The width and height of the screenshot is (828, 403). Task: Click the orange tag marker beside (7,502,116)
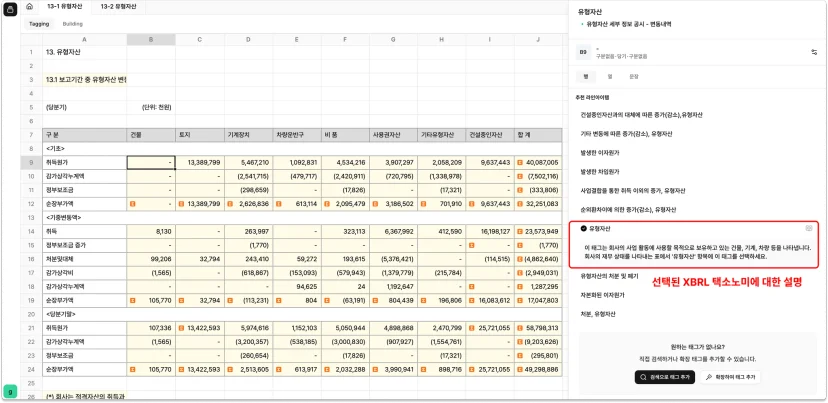521,176
